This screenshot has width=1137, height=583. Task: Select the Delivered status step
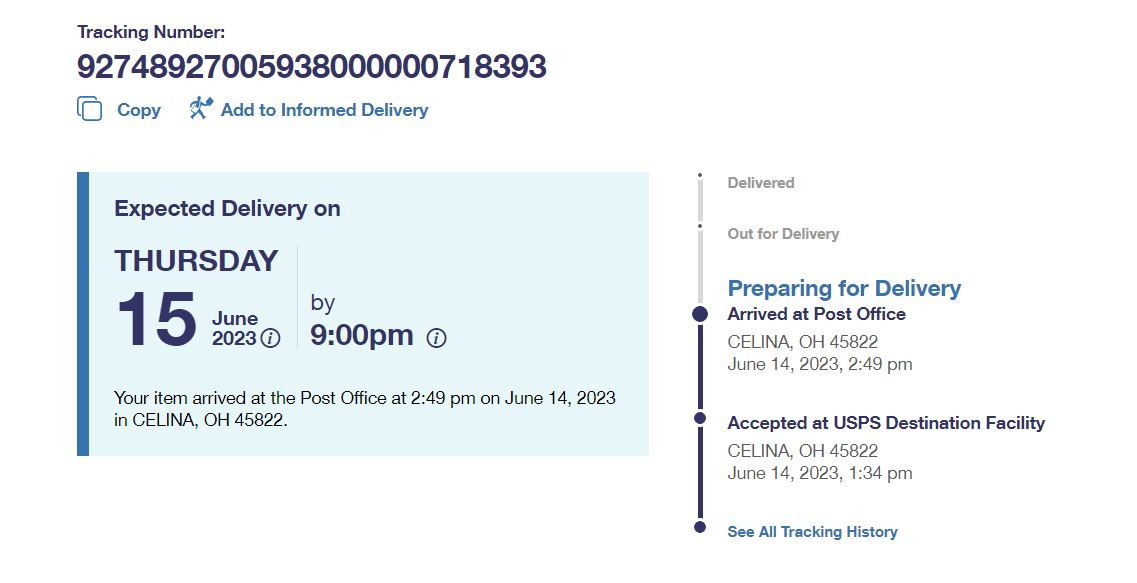click(760, 183)
